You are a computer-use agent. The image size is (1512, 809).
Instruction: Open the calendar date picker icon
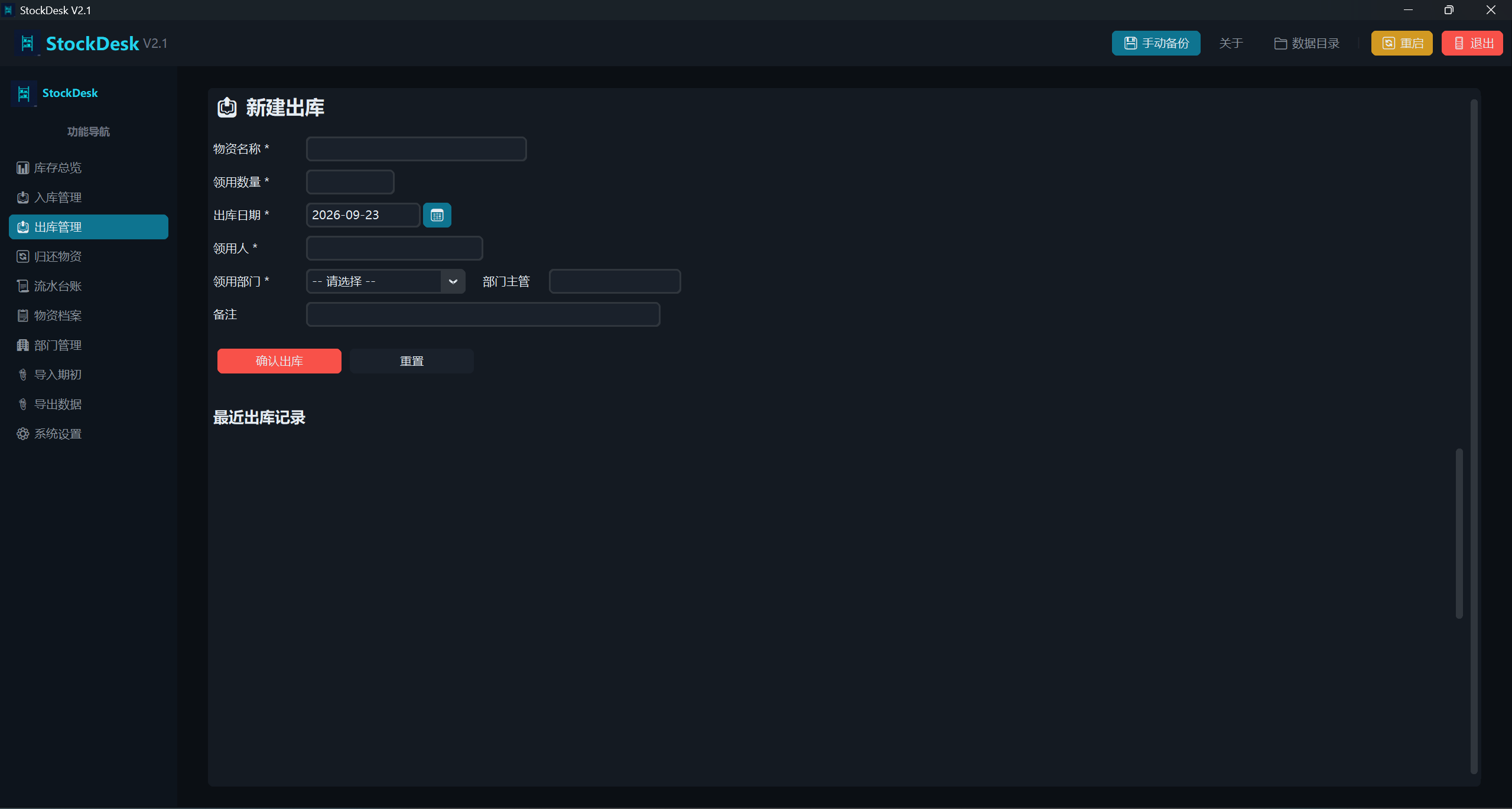(x=437, y=215)
